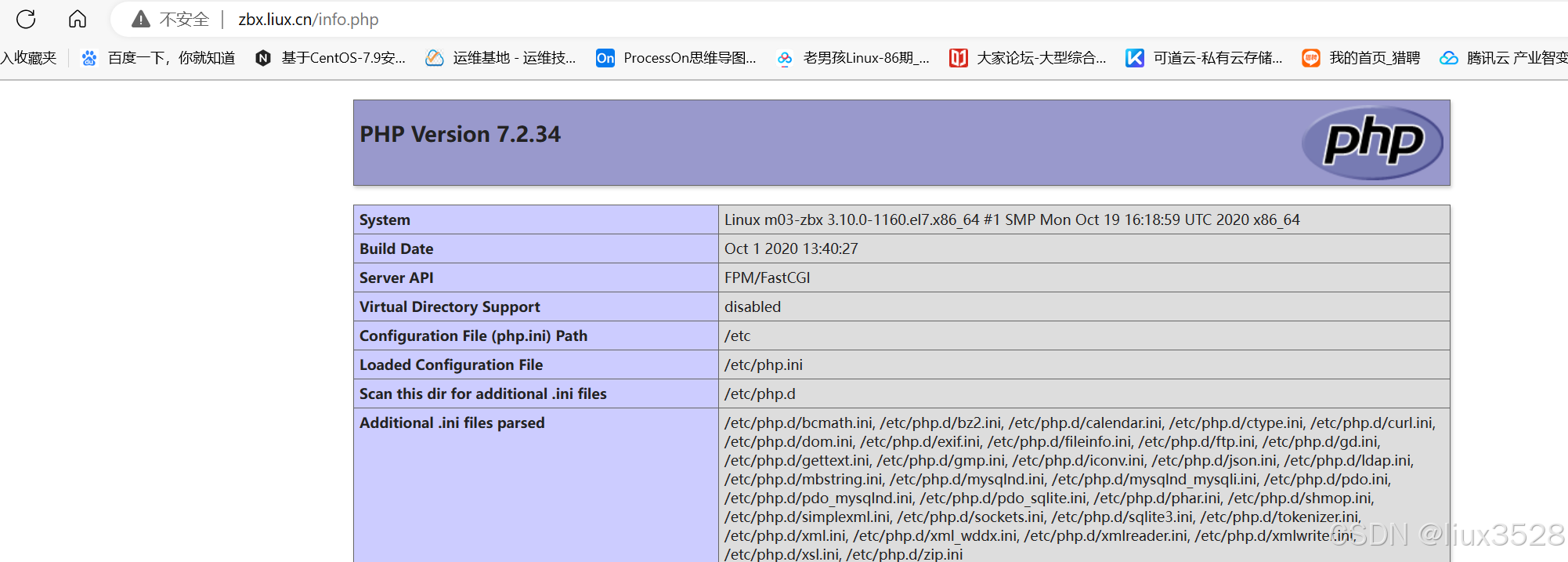
Task: Click the /etc/php.ini value
Action: pos(764,365)
